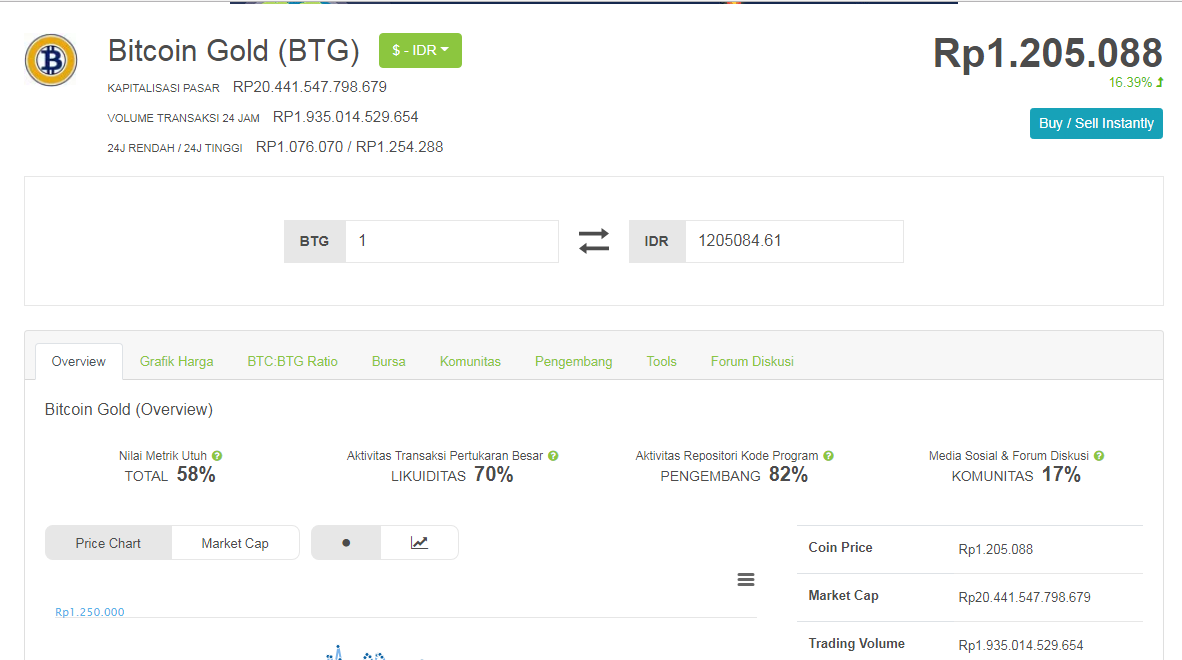
Task: Click the Bitcoin Gold coin logo
Action: tap(51, 60)
